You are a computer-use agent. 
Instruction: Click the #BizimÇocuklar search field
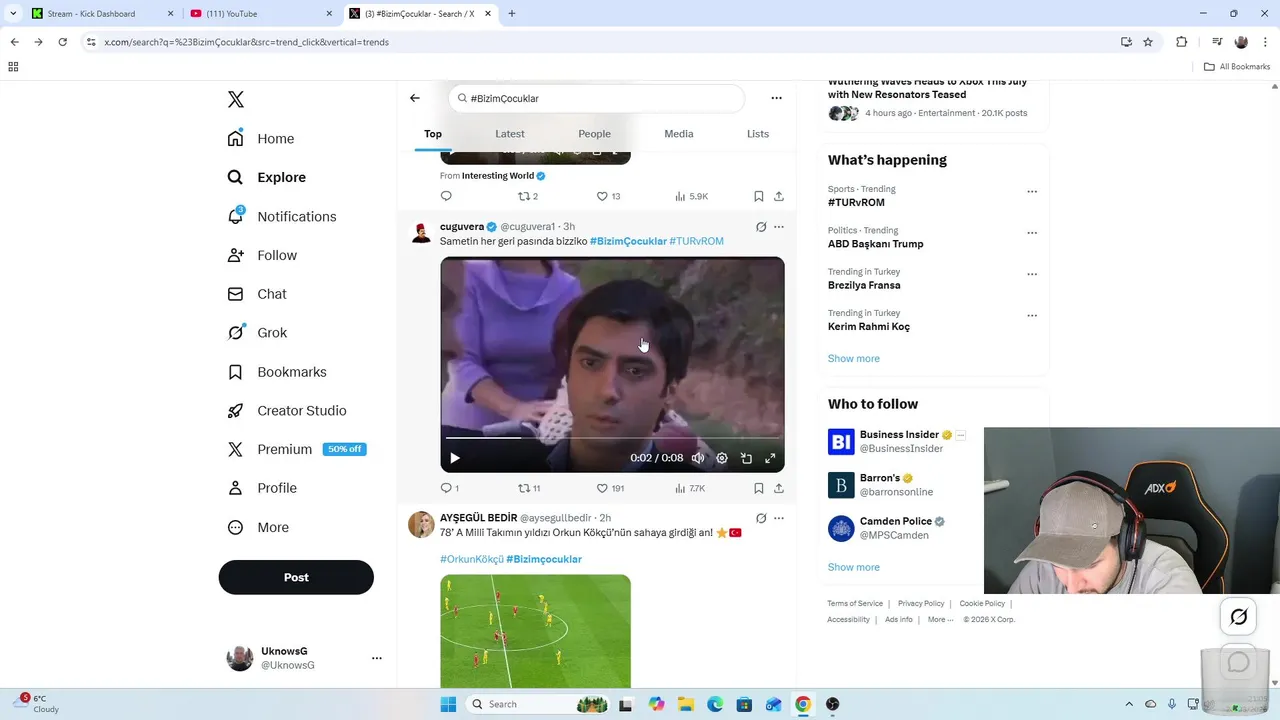(x=597, y=98)
